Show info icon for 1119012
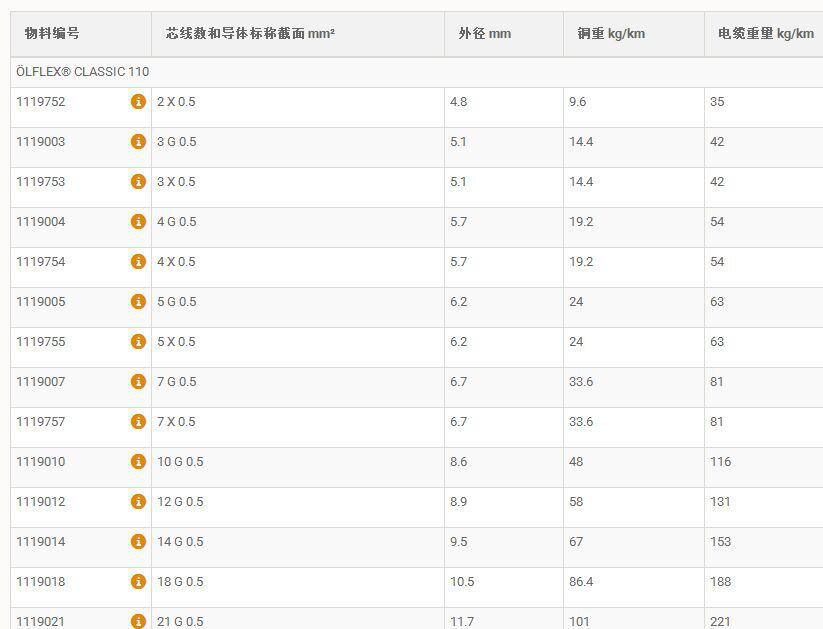This screenshot has width=823, height=629. click(x=138, y=502)
